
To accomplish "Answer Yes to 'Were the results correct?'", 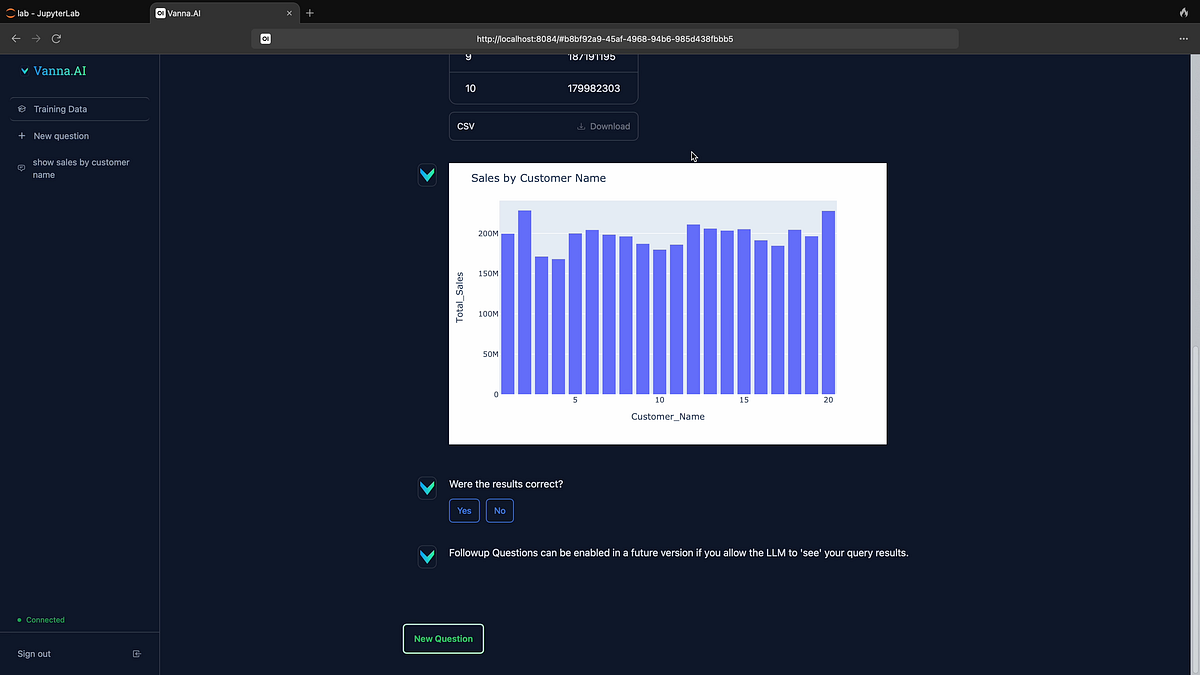I will (x=463, y=510).
